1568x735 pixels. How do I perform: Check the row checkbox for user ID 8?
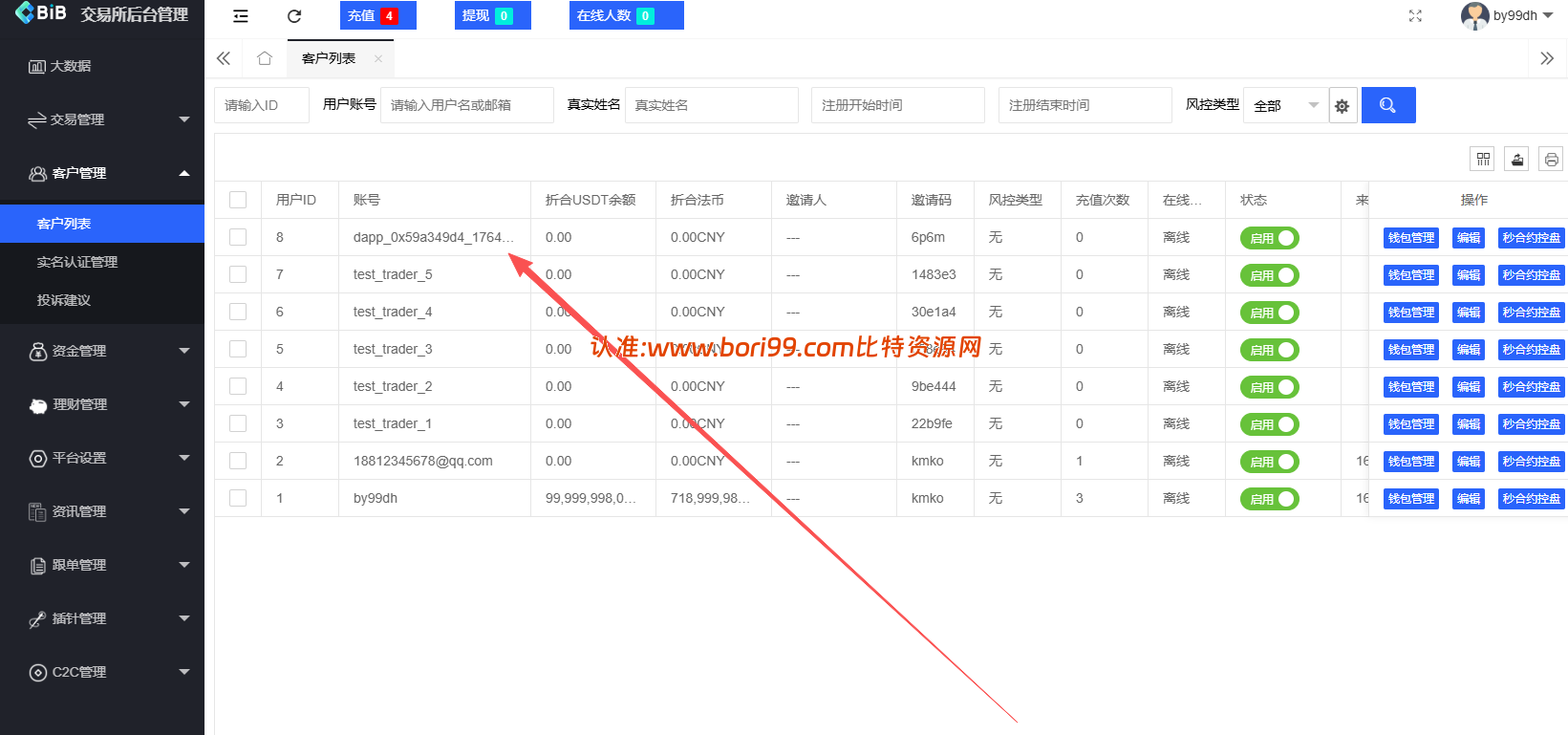pos(238,237)
